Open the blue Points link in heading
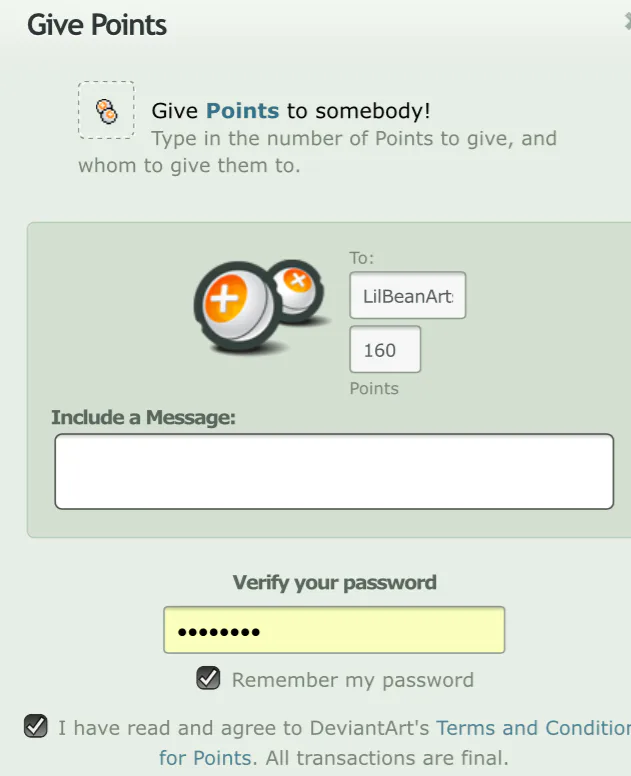 point(243,110)
